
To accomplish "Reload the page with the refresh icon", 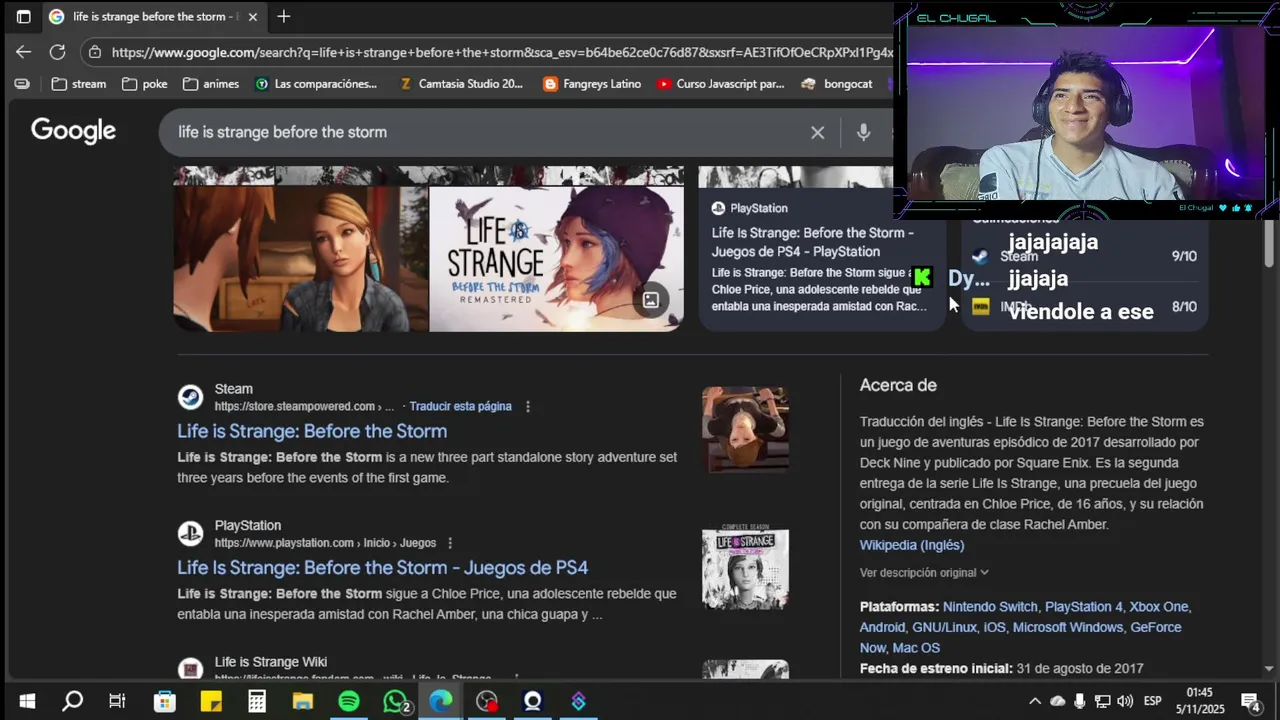I will [x=58, y=52].
